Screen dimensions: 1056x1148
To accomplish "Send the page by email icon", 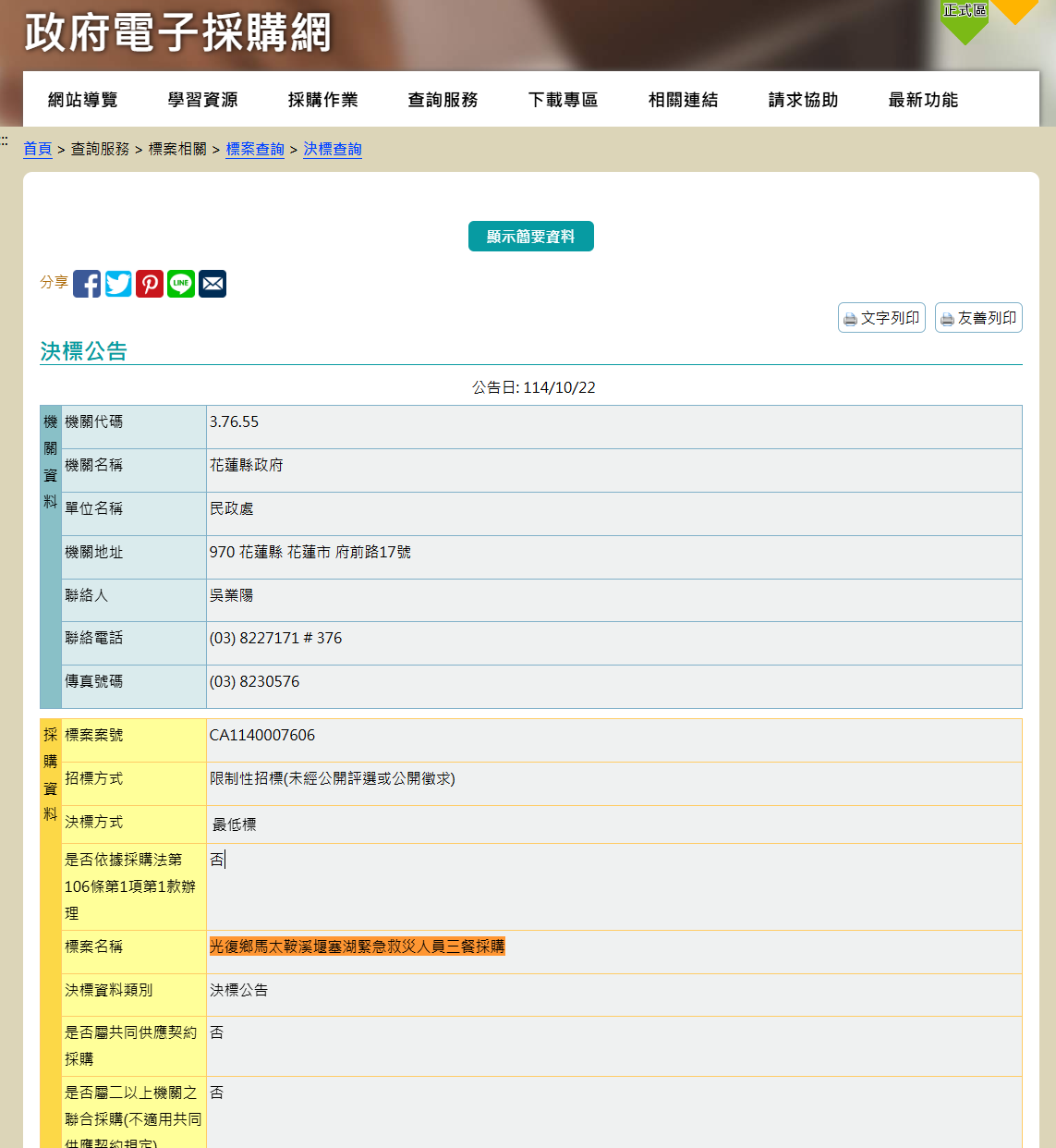I will (x=212, y=284).
